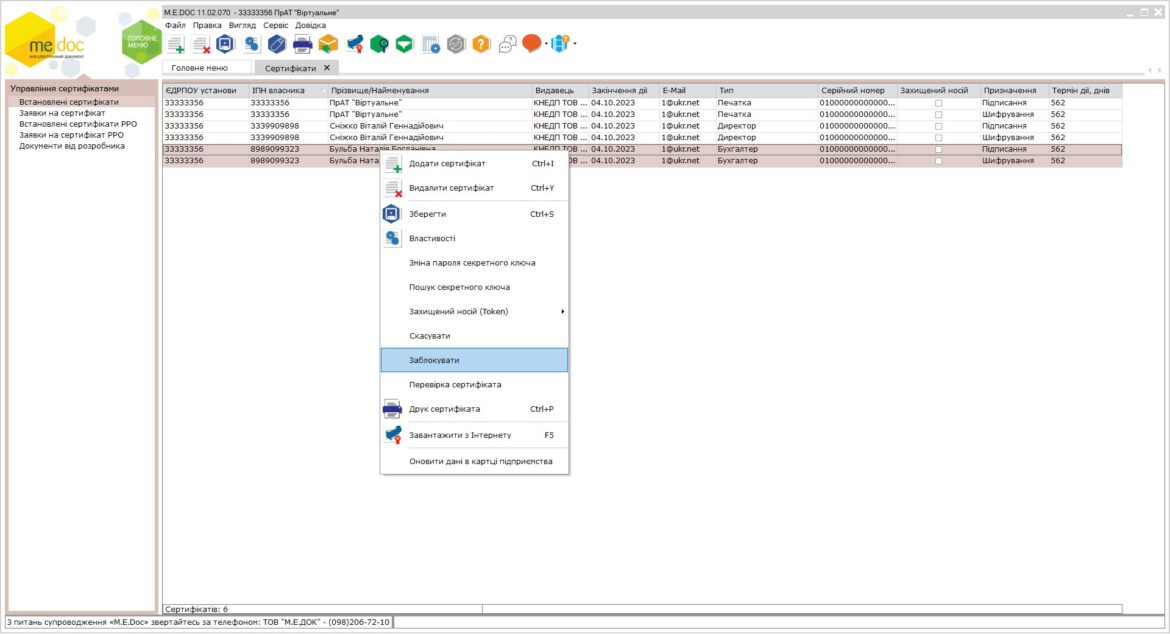This screenshot has height=634, width=1170.
Task: Sort by the ЄДРПОУ установи column header
Action: (x=205, y=90)
